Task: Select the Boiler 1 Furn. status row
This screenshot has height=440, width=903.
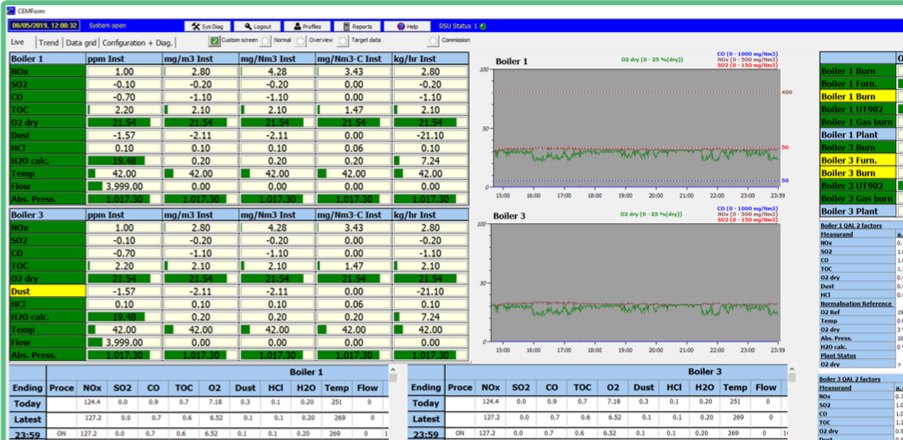Action: point(858,84)
